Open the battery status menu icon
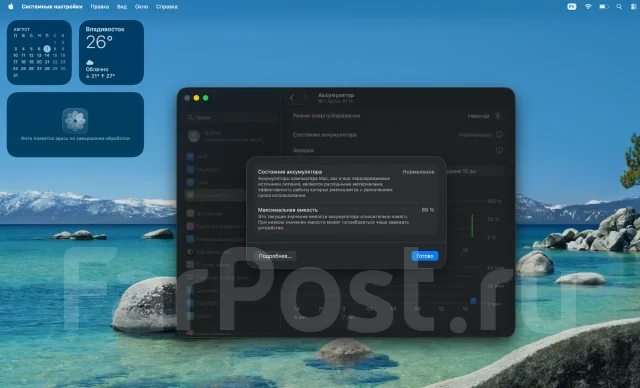The width and height of the screenshot is (640, 388). coord(604,7)
